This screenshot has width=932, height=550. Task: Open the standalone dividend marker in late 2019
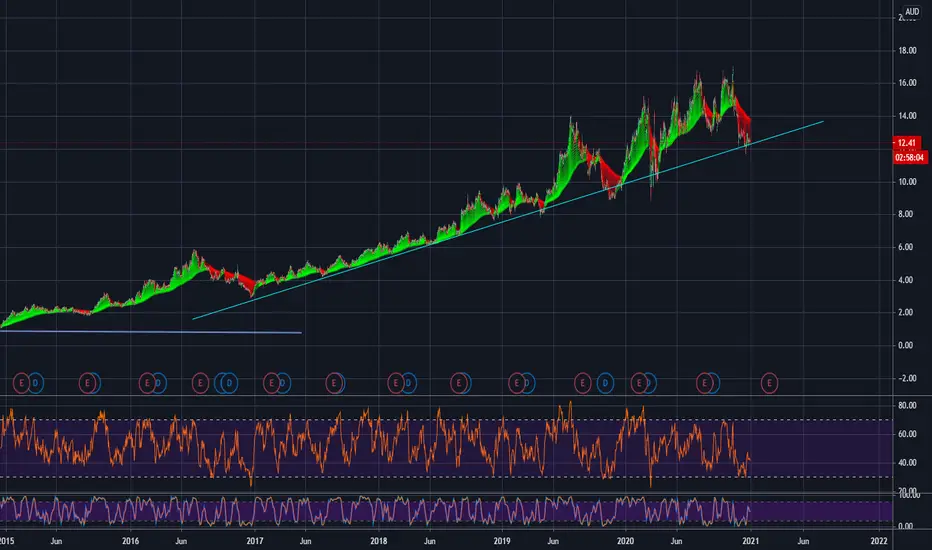[605, 384]
